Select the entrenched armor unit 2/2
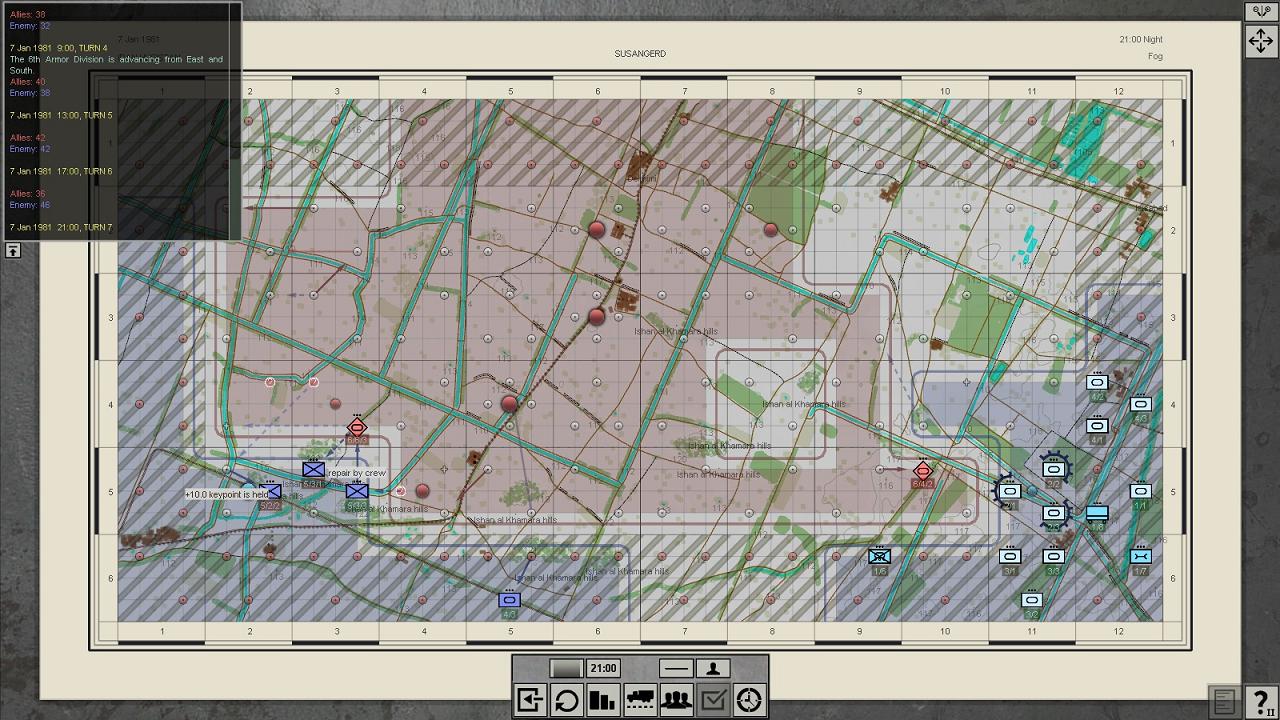 coord(1053,469)
